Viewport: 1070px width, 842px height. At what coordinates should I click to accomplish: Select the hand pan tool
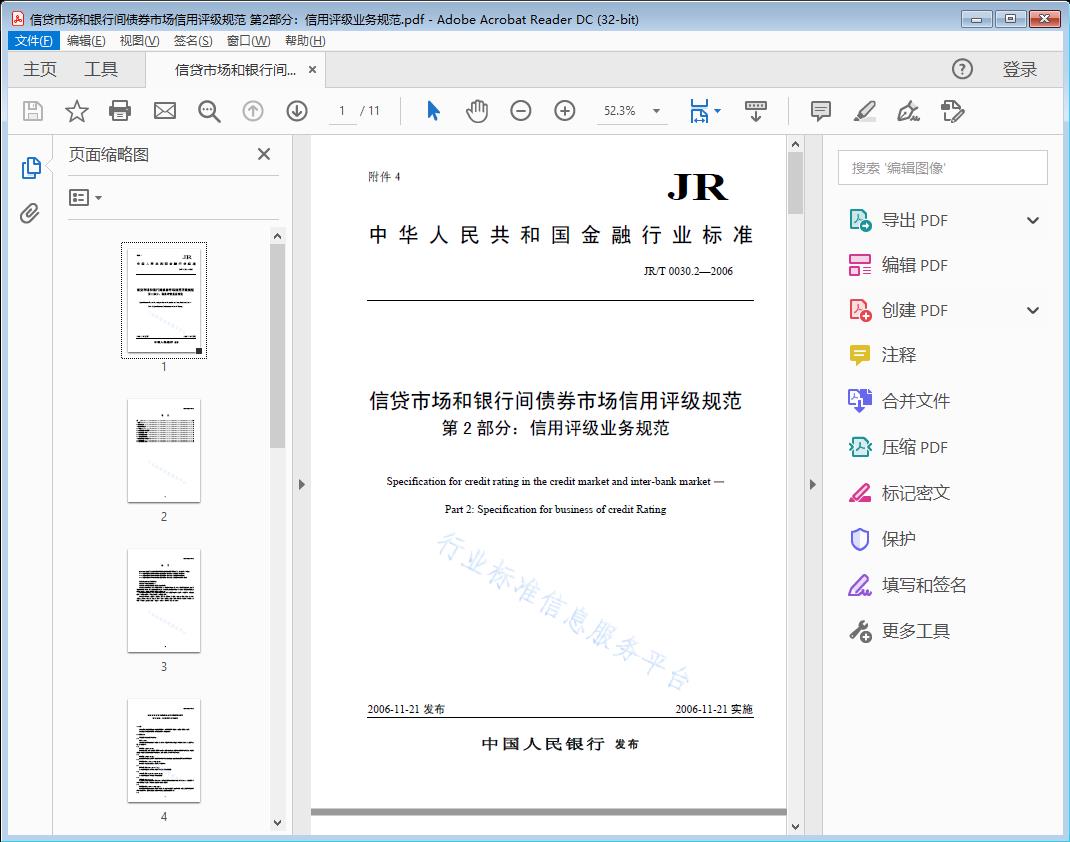477,111
